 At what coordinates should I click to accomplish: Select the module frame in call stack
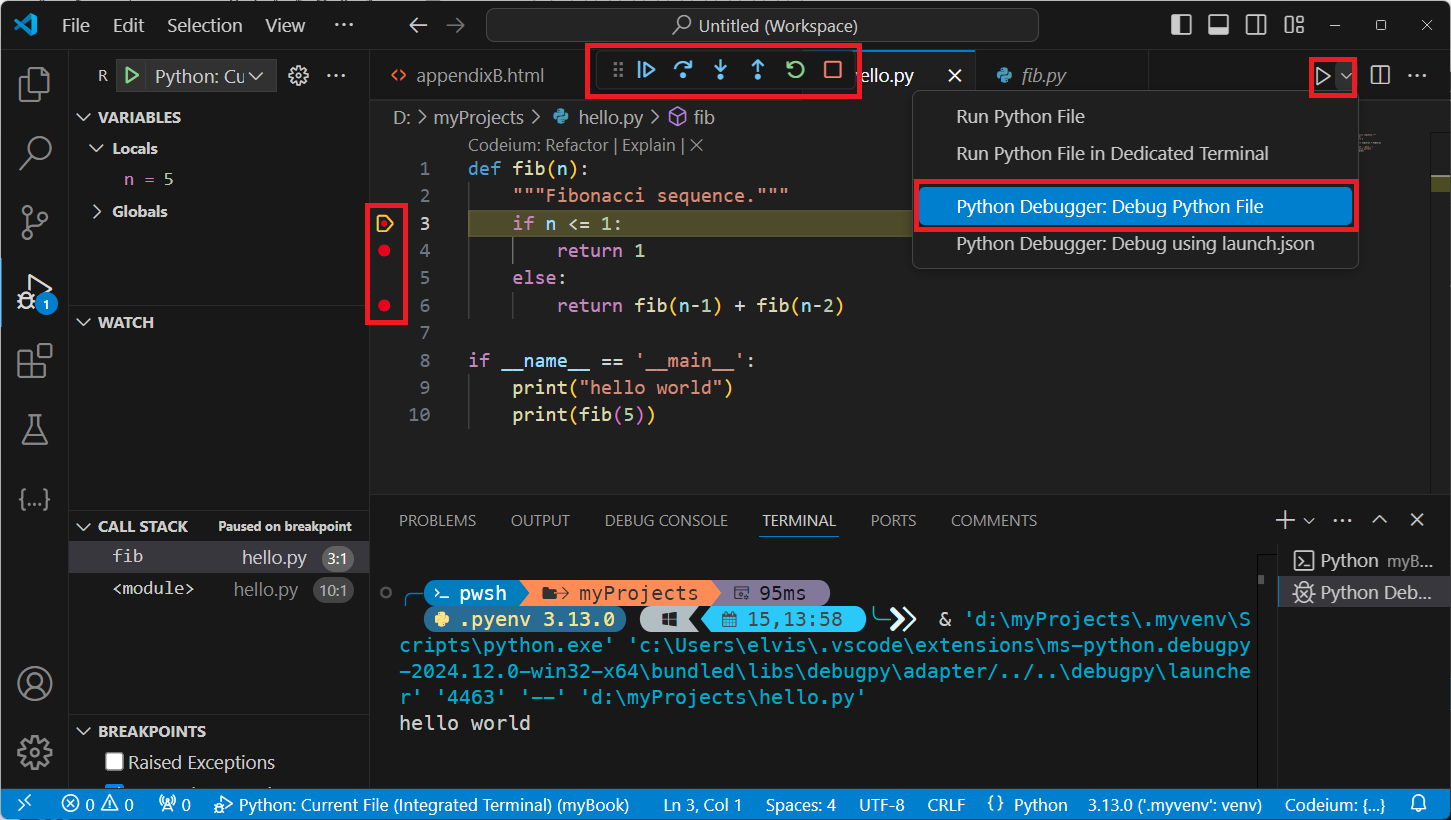pos(153,589)
